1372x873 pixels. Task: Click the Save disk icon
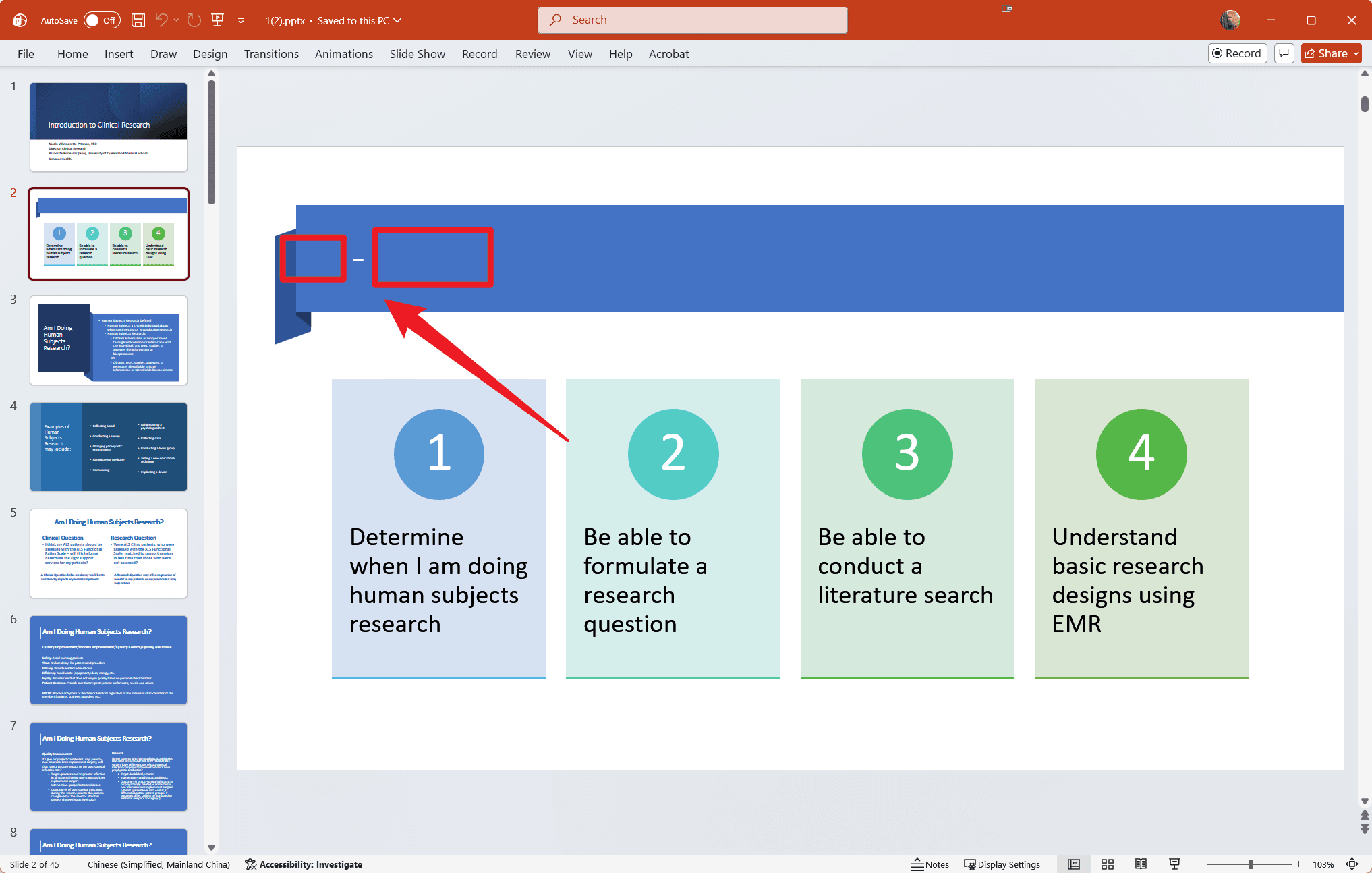[x=138, y=20]
